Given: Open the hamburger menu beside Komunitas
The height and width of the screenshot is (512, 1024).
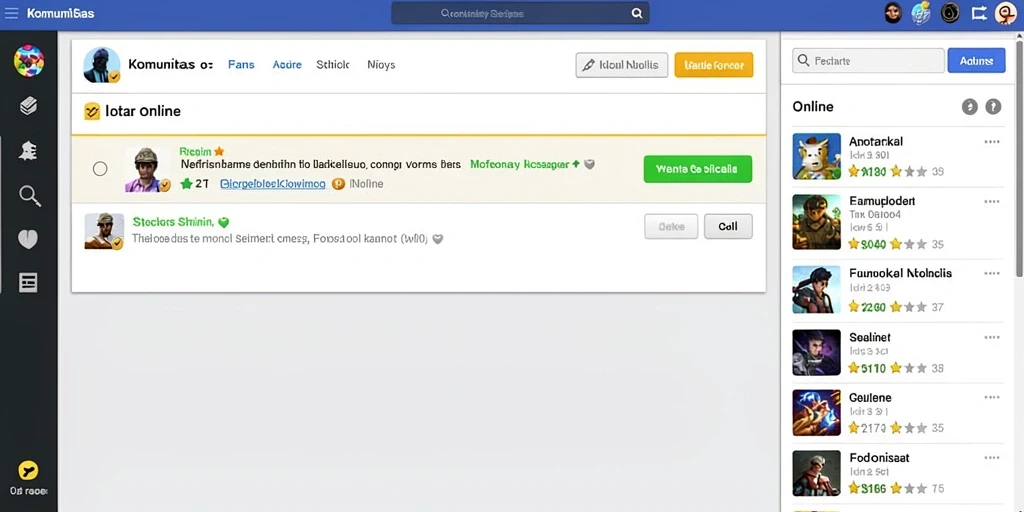Looking at the screenshot, I should [11, 13].
